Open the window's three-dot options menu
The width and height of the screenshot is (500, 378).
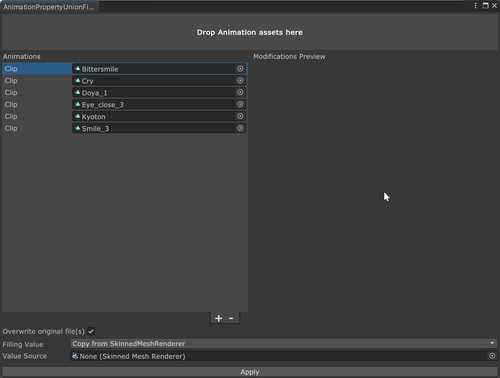[x=475, y=6]
